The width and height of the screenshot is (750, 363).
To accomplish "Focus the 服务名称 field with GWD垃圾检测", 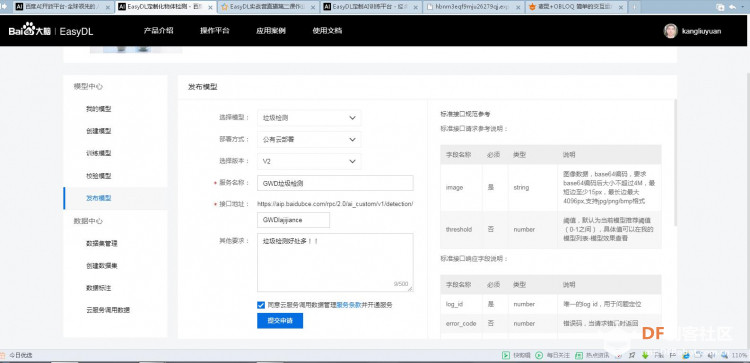I will coord(335,183).
